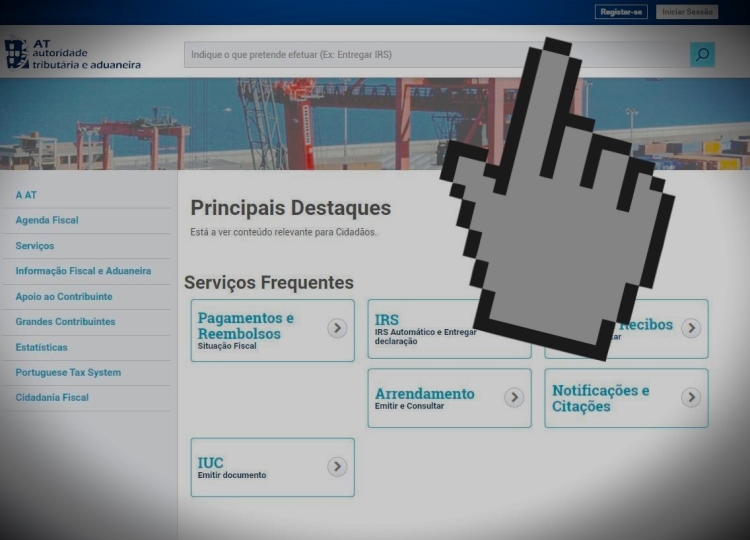Click the arrow icon in the Recibos card
This screenshot has width=750, height=540.
click(691, 328)
